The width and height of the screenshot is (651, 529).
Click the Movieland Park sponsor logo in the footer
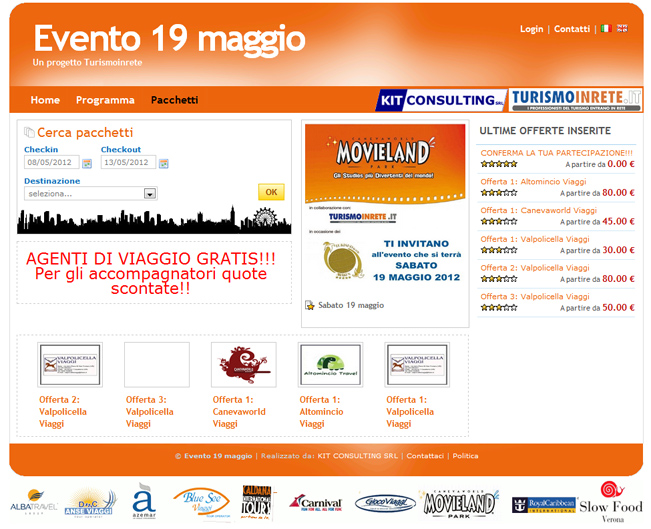coord(459,504)
